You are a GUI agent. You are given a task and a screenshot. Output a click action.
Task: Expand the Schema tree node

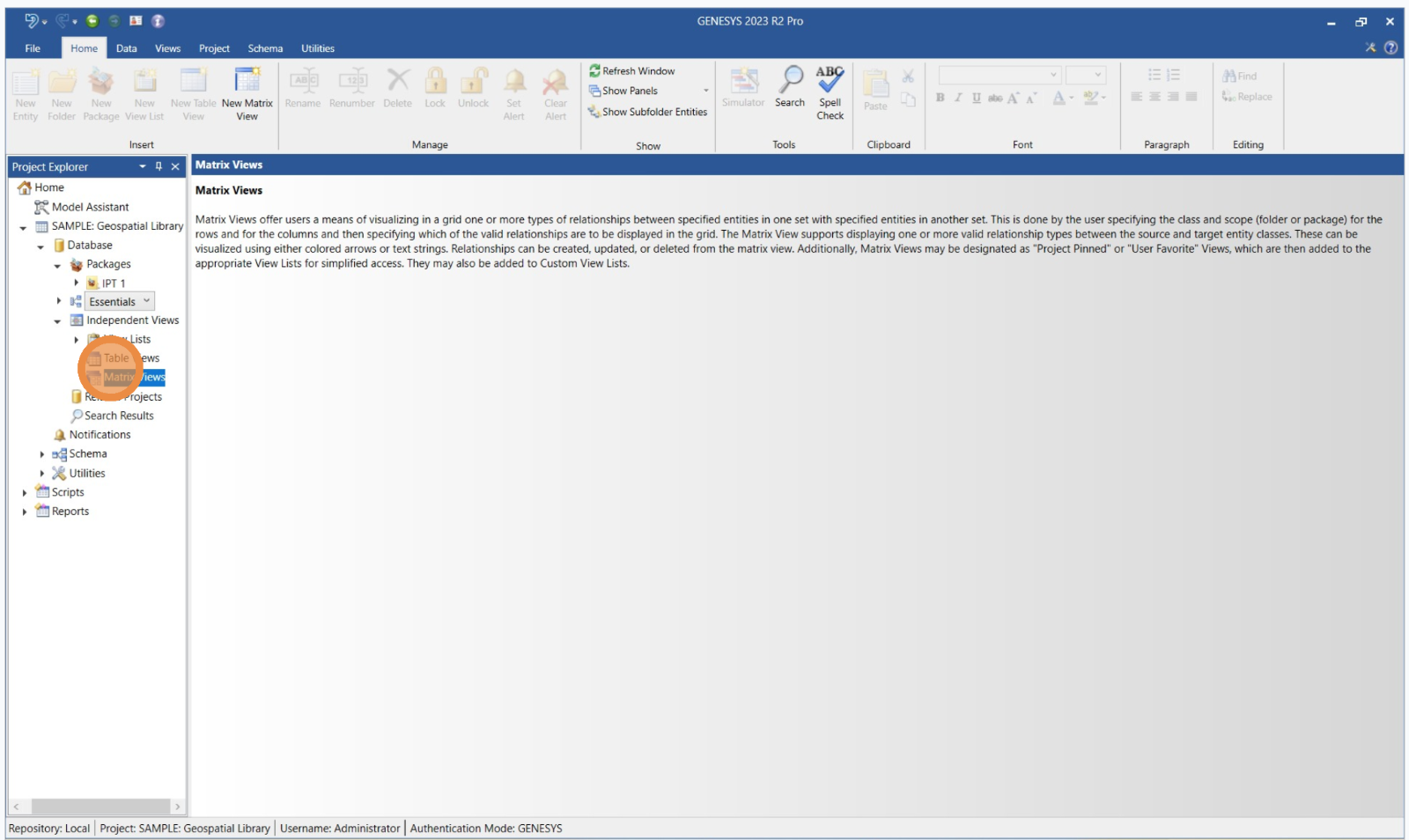click(x=41, y=454)
